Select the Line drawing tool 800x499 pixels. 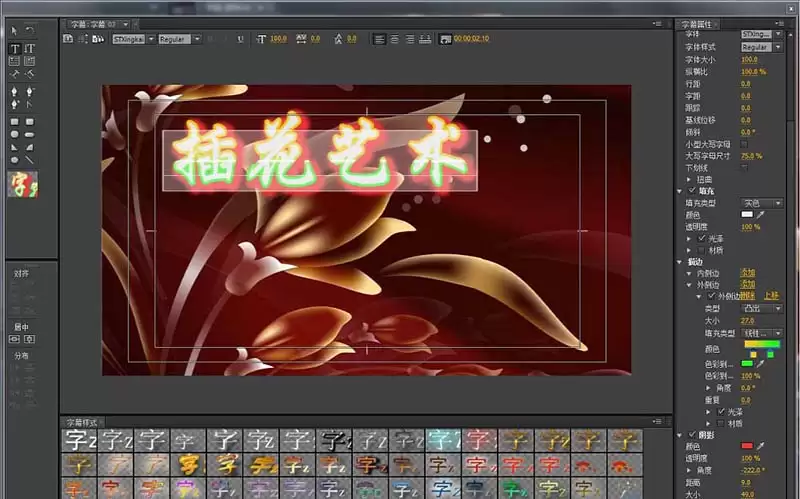[x=30, y=160]
